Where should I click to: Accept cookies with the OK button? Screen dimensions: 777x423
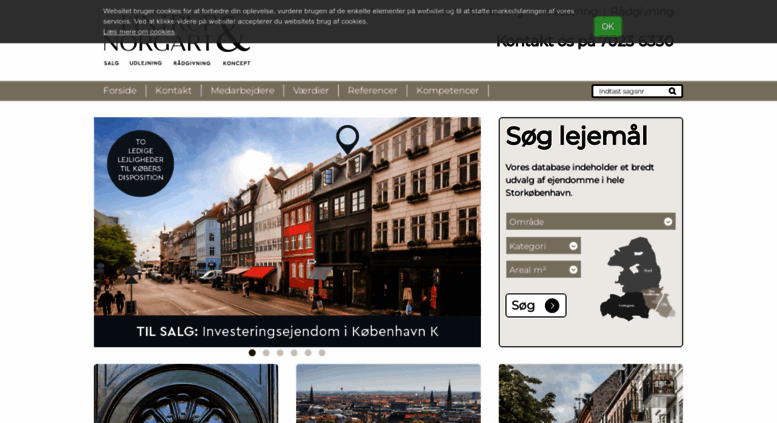[x=608, y=27]
